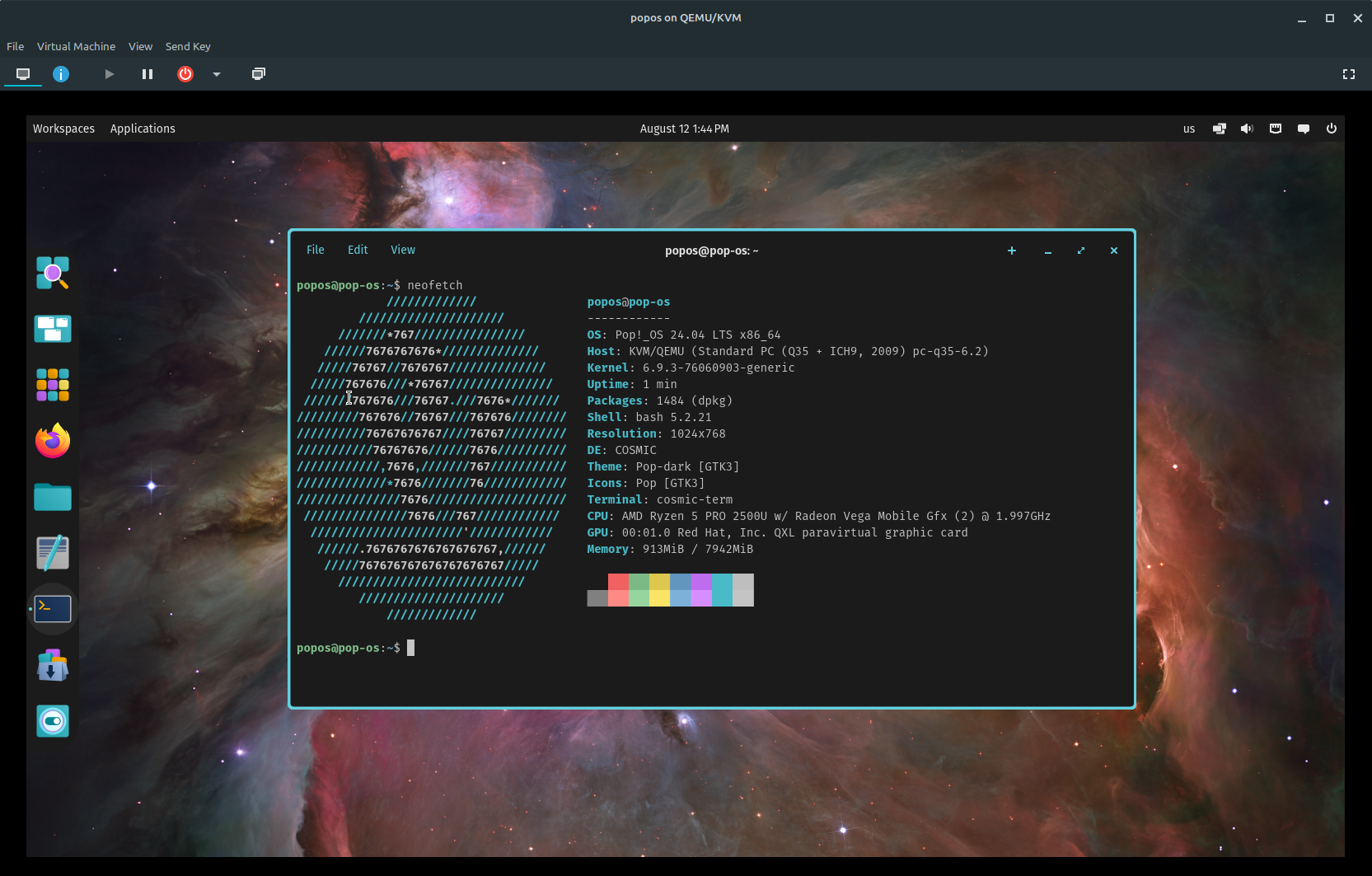
Task: Click the 'Pop!_OS 24.04 LTS x86_64' text
Action: point(698,335)
